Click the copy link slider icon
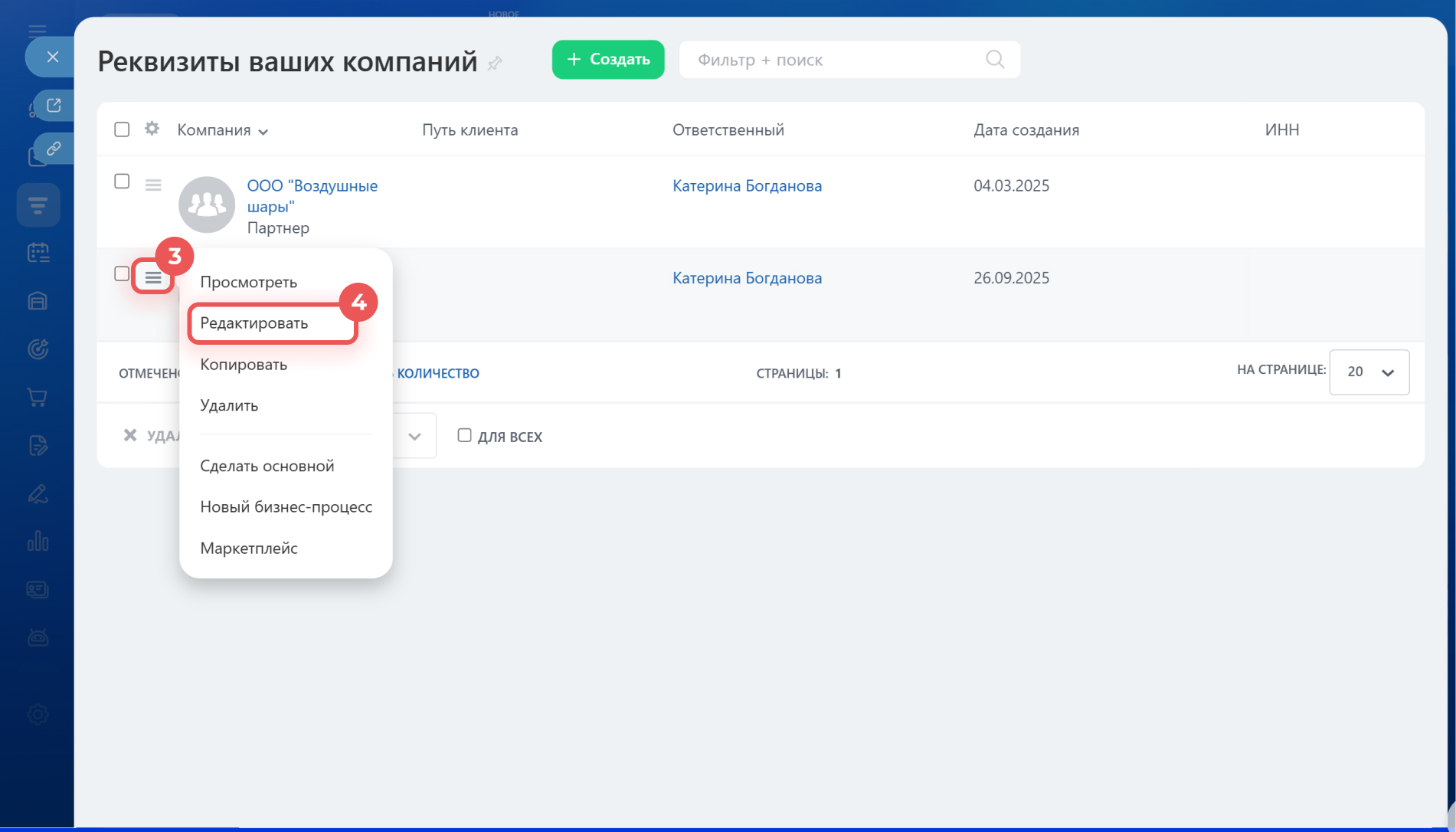Viewport: 1456px width, 832px height. coord(54,149)
